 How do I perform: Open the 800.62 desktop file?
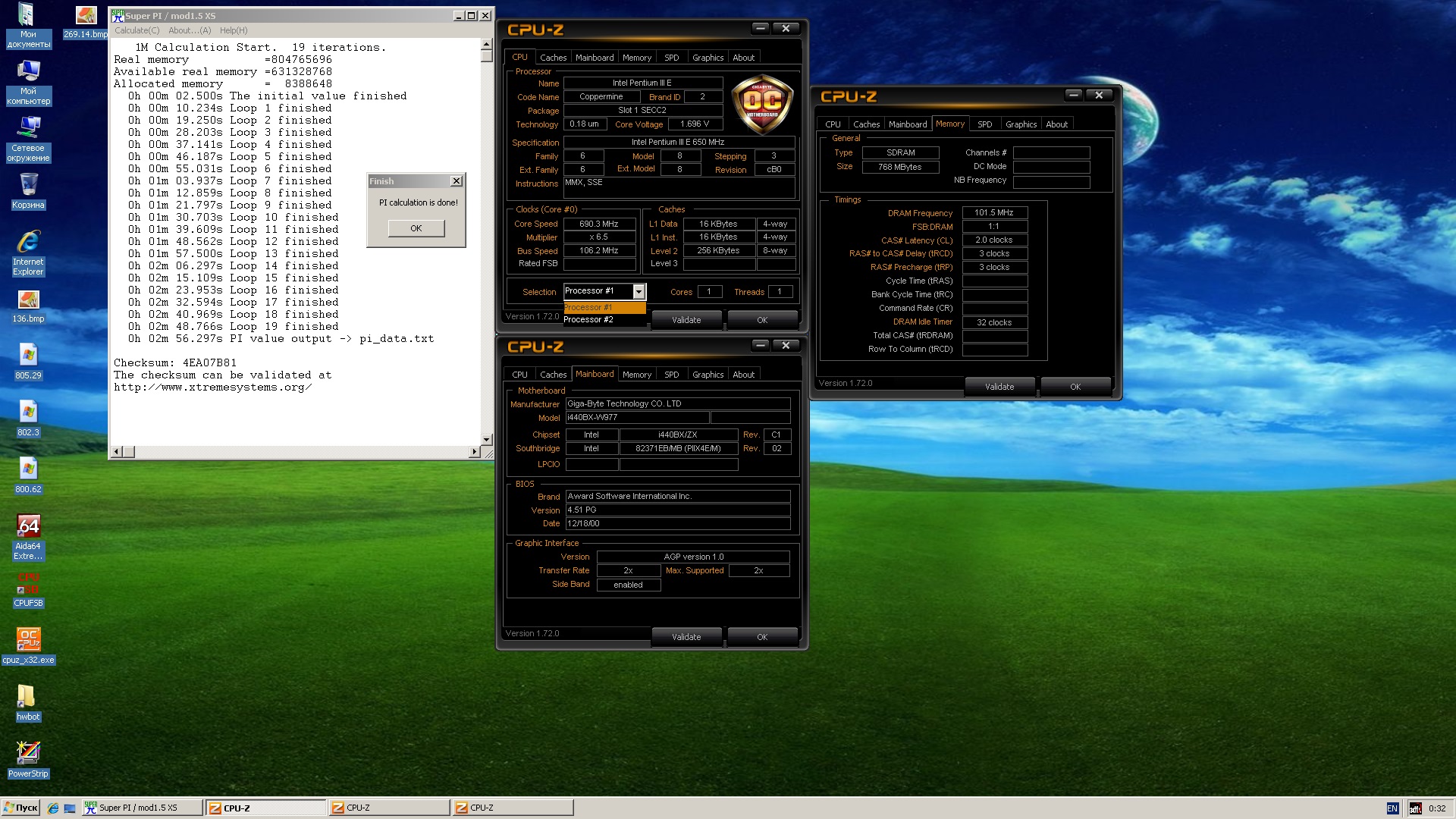coord(28,475)
